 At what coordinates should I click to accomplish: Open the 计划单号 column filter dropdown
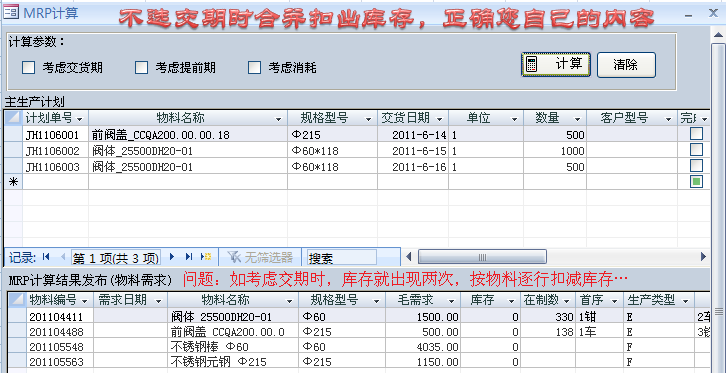coord(80,119)
